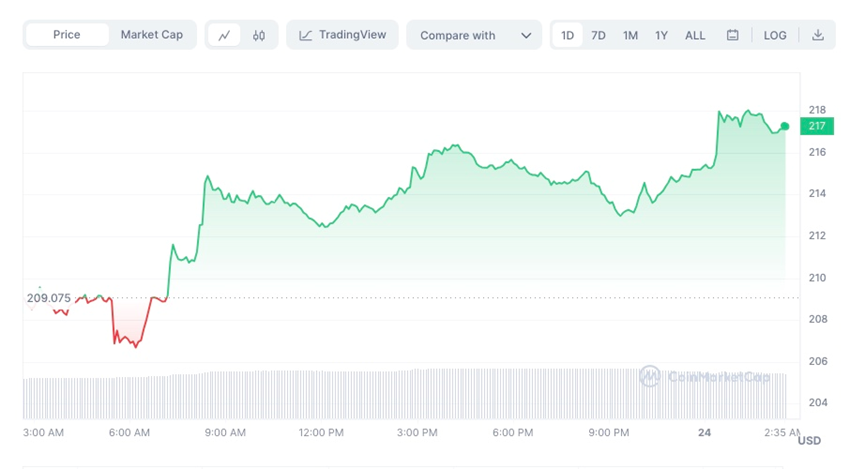
Task: Expand the Compare with chevron arrow
Action: (526, 35)
